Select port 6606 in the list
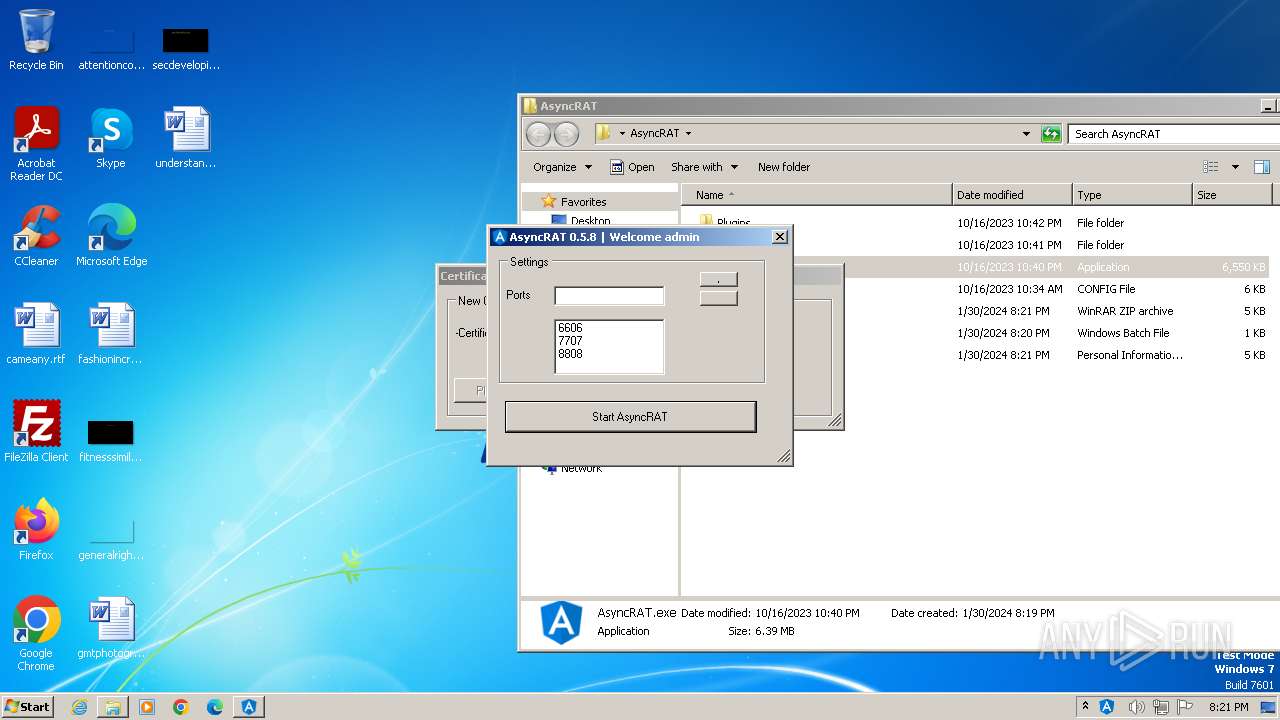The height and width of the screenshot is (720, 1280). coord(570,328)
